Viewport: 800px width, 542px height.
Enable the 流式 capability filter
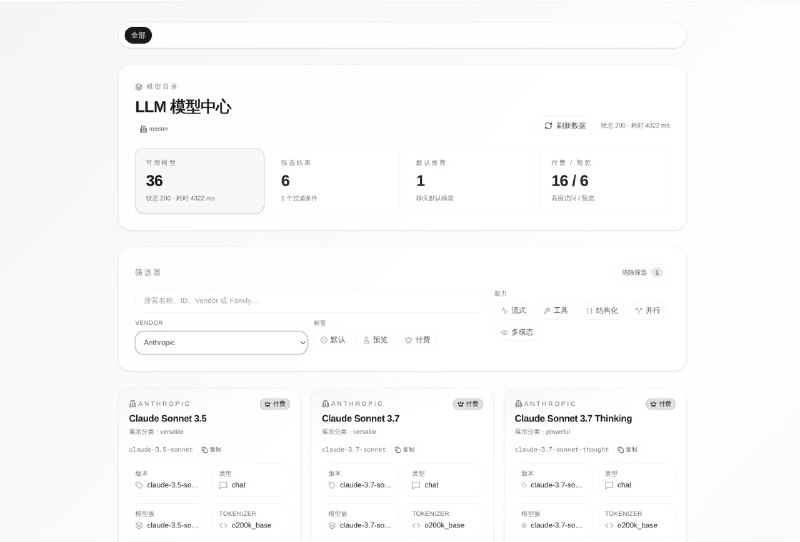(x=513, y=310)
